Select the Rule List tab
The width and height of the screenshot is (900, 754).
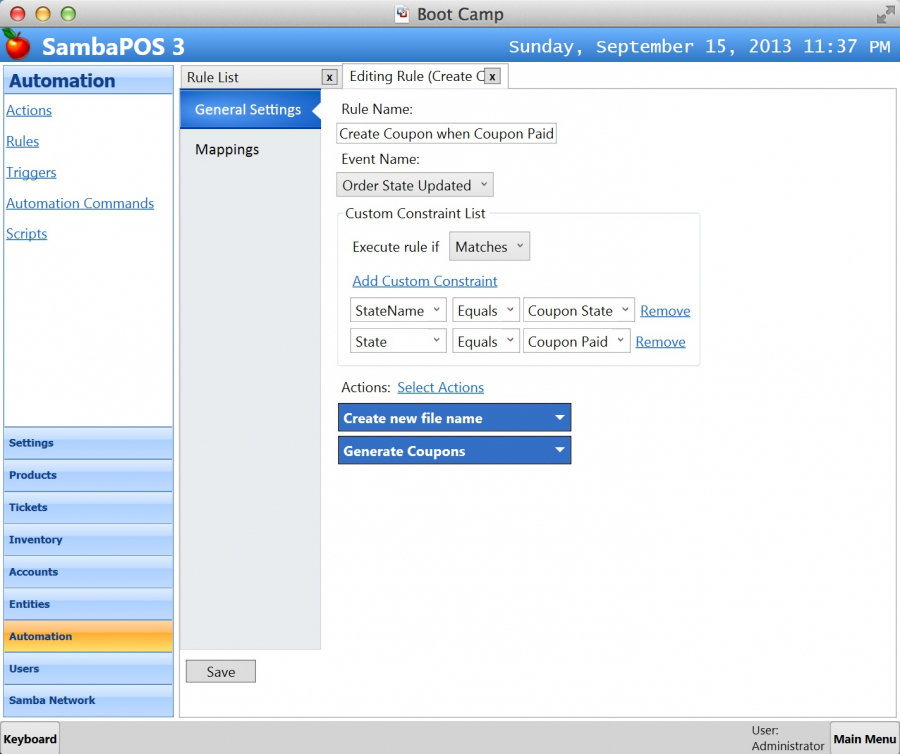[x=250, y=77]
